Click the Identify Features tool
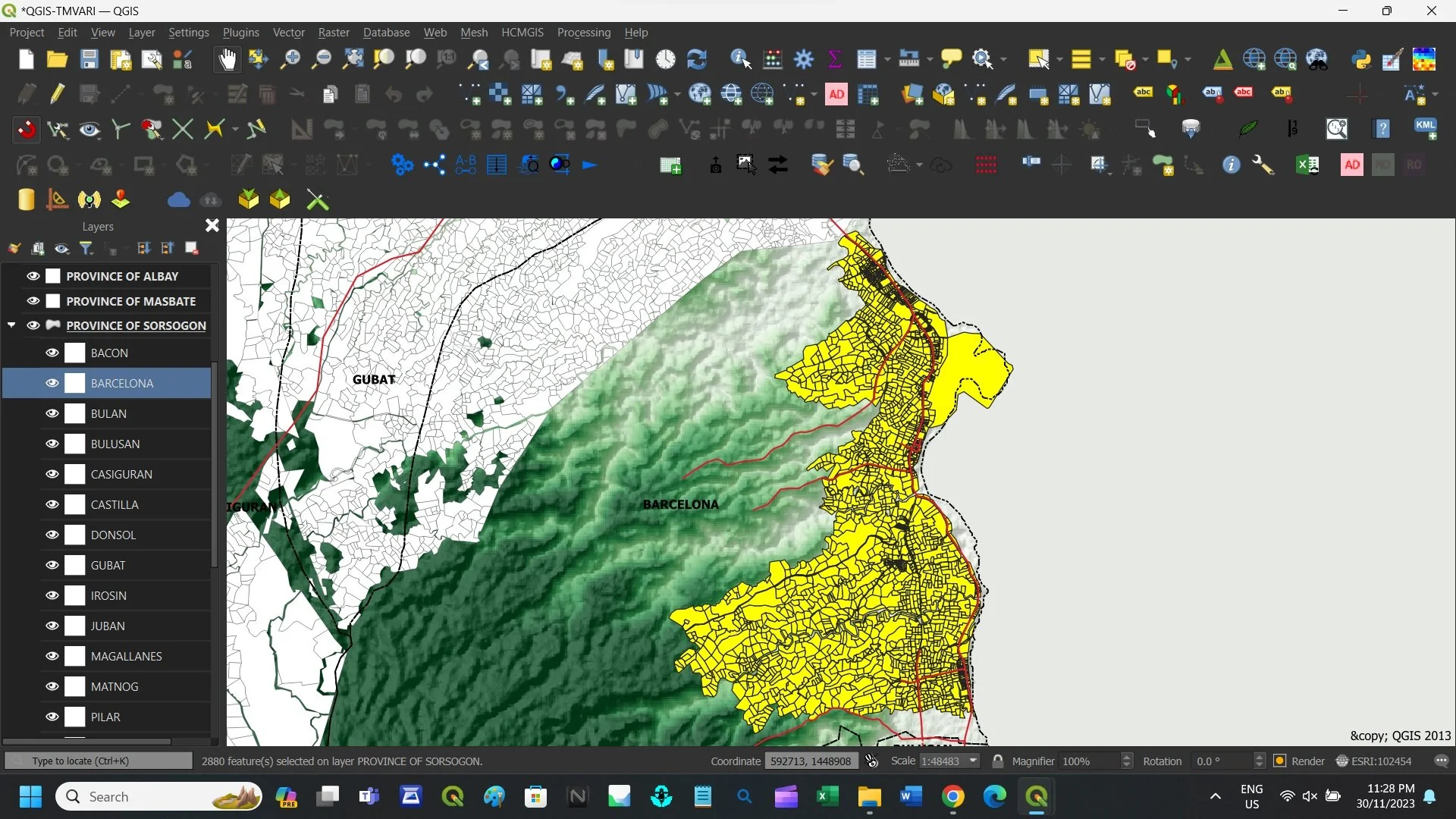 tap(740, 59)
